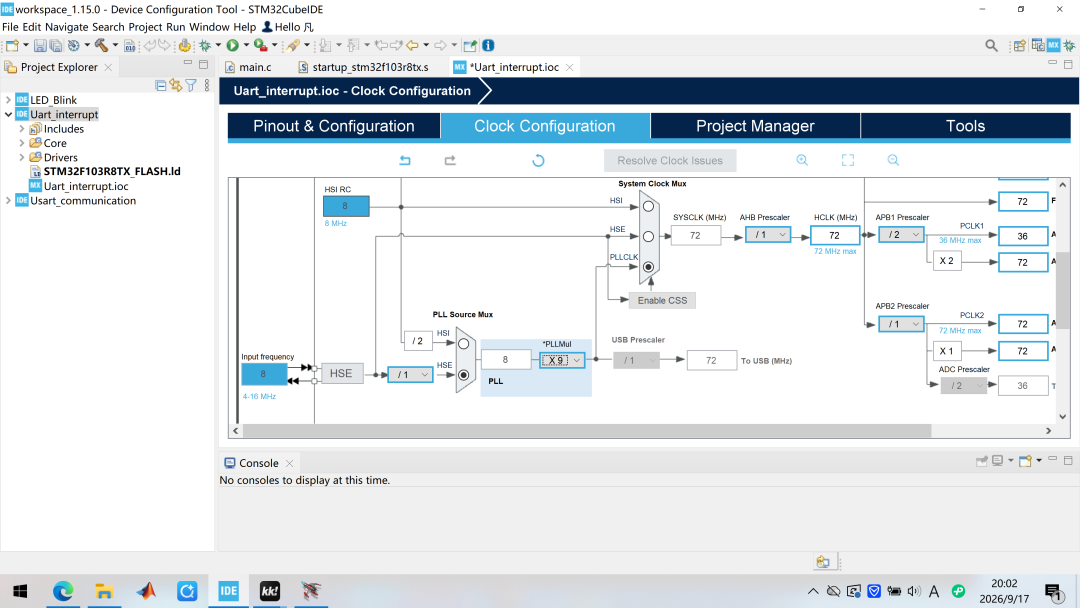
Task: Open the APB1 Prescaler dropdown
Action: click(901, 235)
